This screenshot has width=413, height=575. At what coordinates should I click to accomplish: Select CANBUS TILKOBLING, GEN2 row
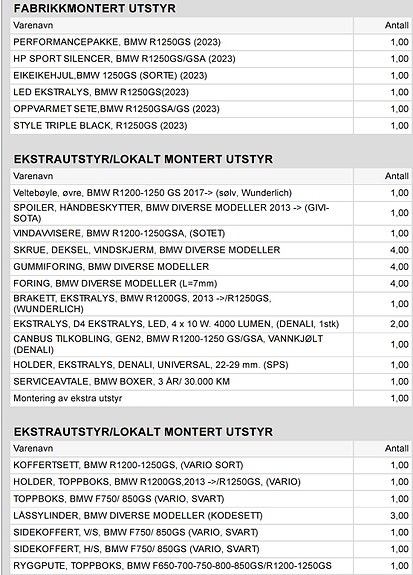(x=211, y=344)
